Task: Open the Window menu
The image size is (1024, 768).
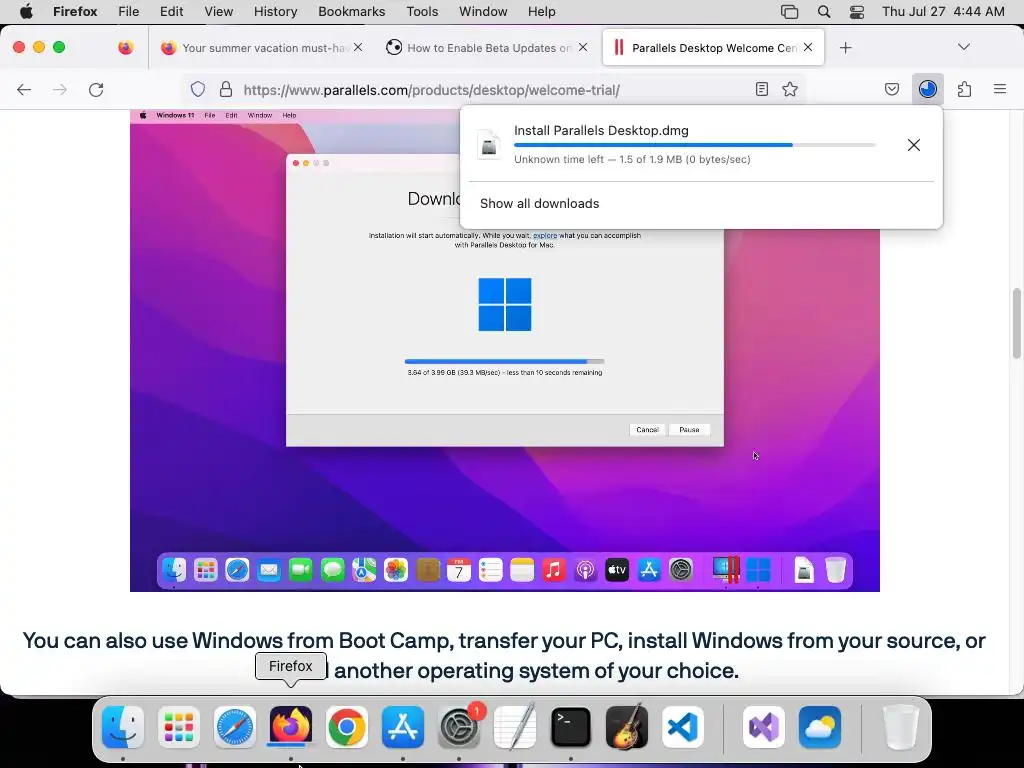Action: [x=483, y=12]
